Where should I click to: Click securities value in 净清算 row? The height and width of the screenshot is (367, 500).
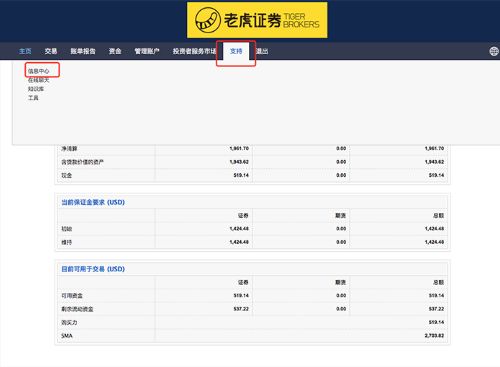[239, 148]
